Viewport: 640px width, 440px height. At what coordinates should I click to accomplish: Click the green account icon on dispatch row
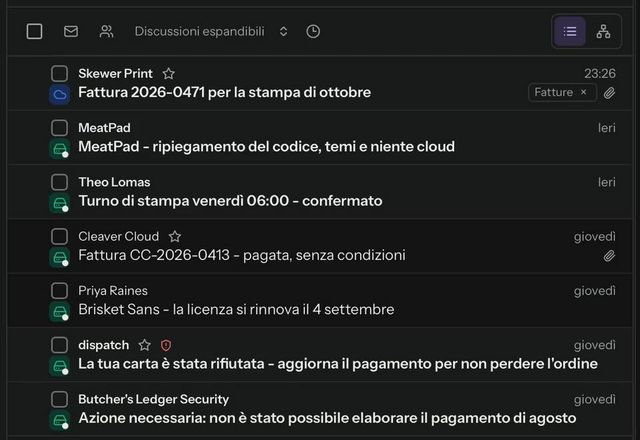(60, 366)
